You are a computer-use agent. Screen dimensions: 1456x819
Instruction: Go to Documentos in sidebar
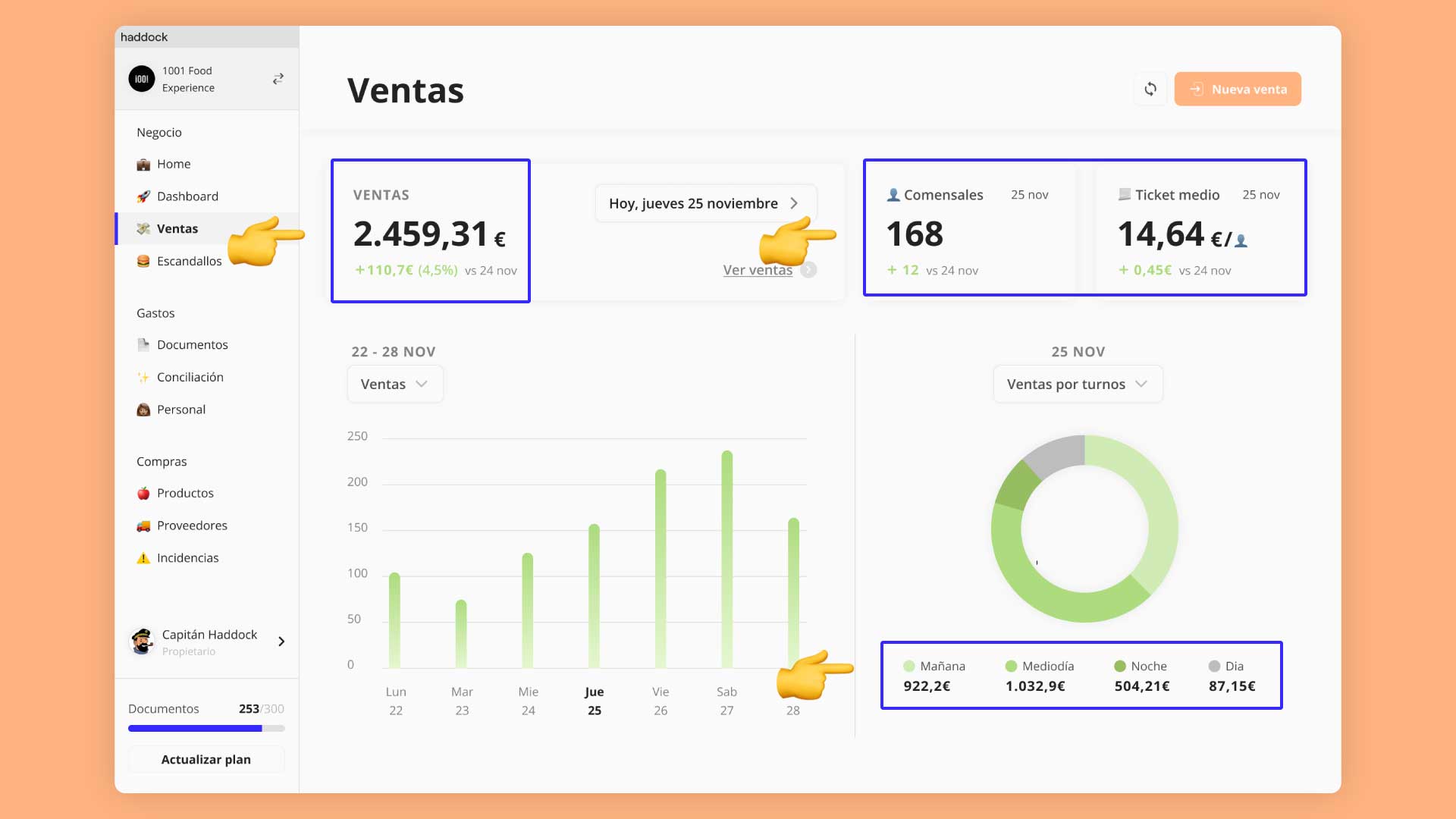click(x=192, y=345)
